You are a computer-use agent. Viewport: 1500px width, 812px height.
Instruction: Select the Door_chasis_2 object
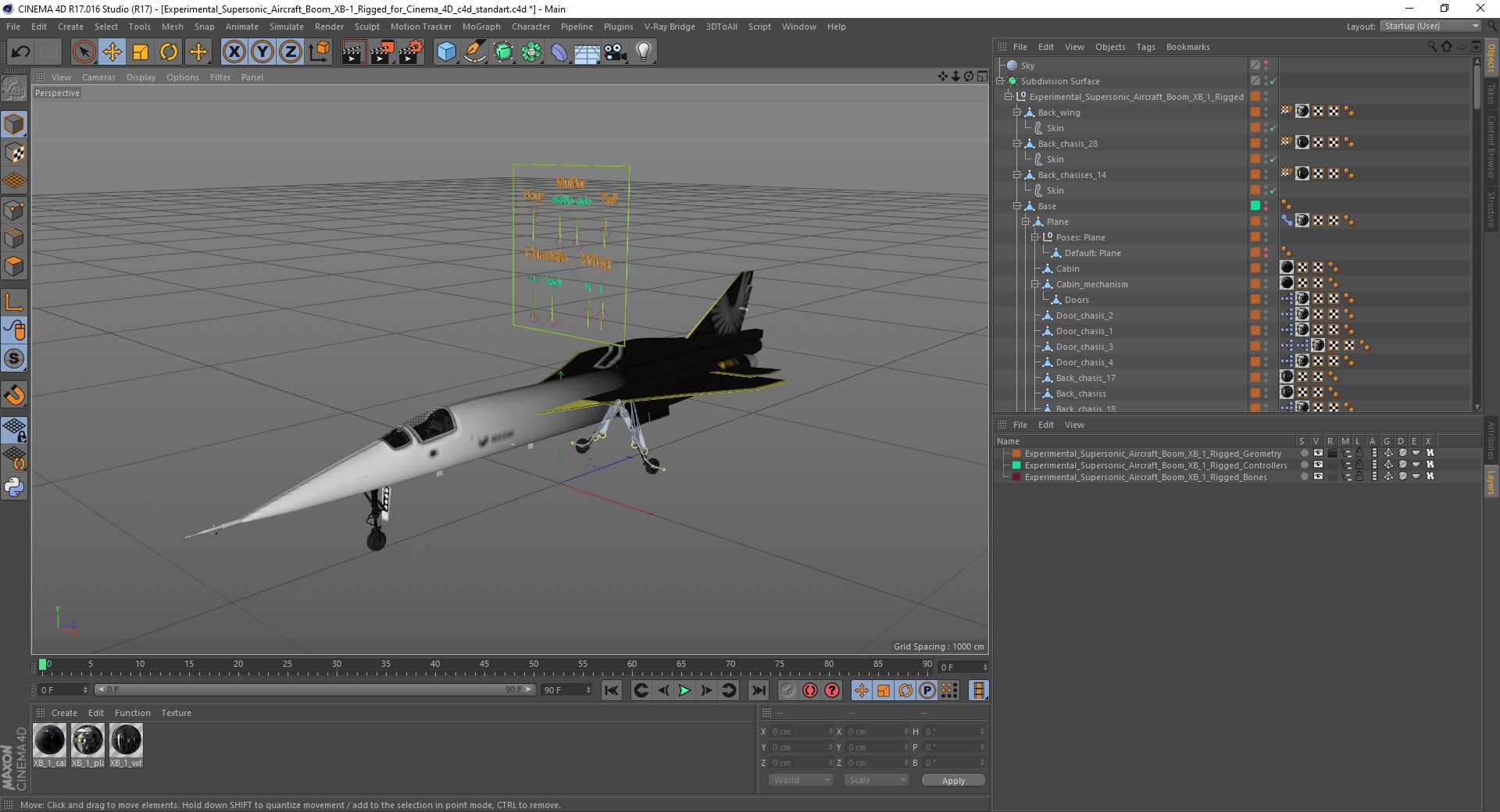point(1084,315)
